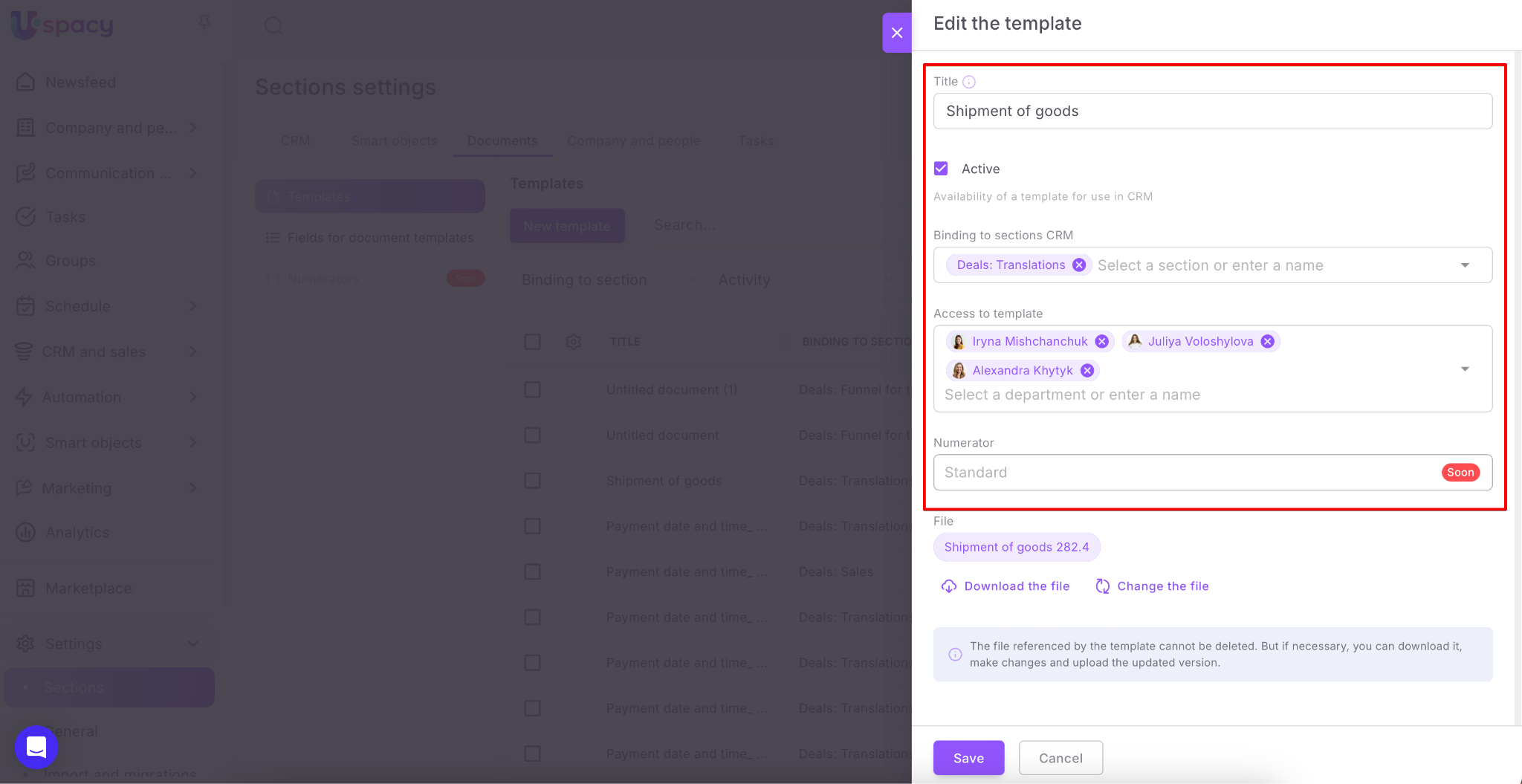Viewport: 1522px width, 784px height.
Task: Remove Alexandra Khytyk from access list
Action: click(x=1087, y=370)
